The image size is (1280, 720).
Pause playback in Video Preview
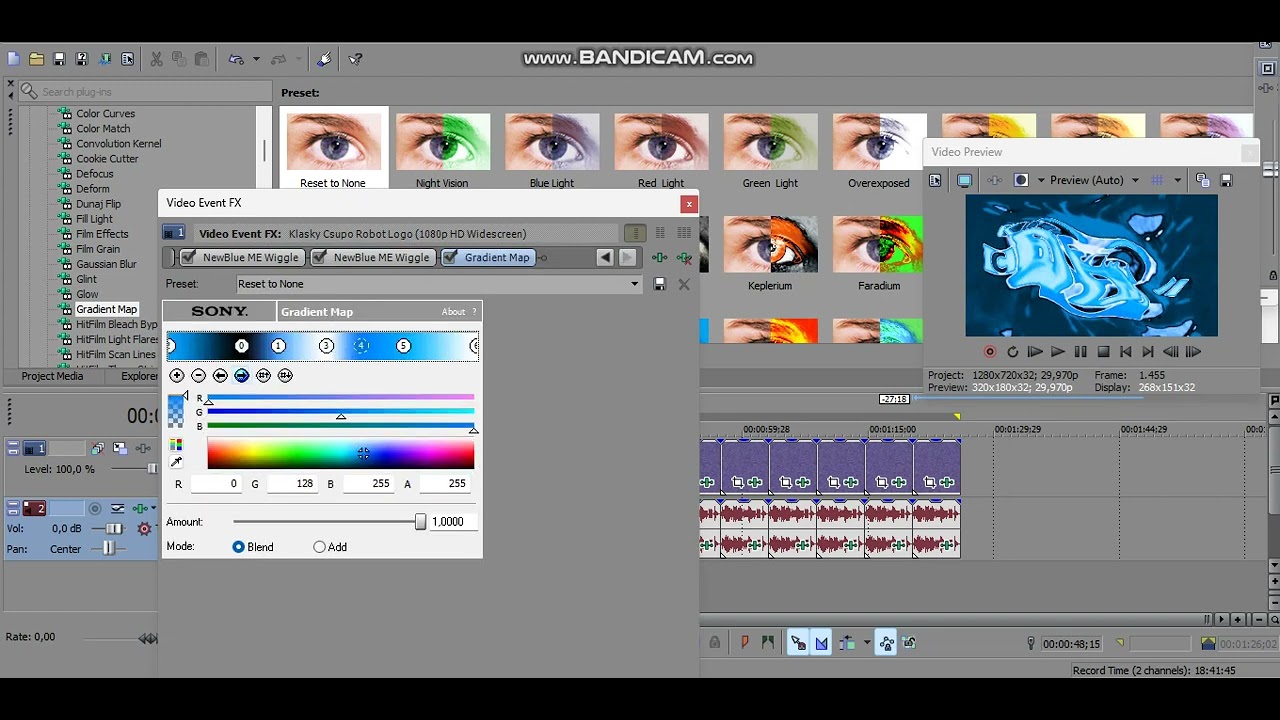click(1080, 352)
